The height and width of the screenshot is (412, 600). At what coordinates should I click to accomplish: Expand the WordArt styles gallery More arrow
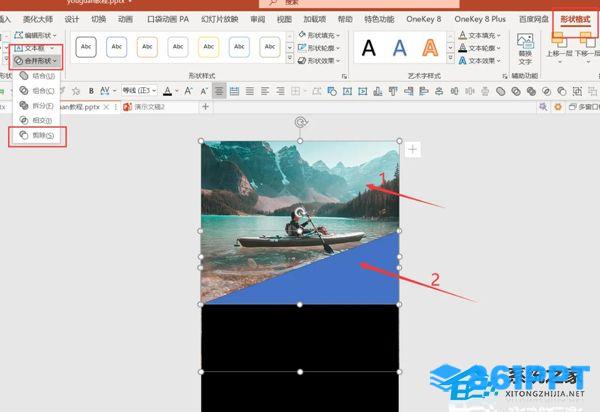451,59
